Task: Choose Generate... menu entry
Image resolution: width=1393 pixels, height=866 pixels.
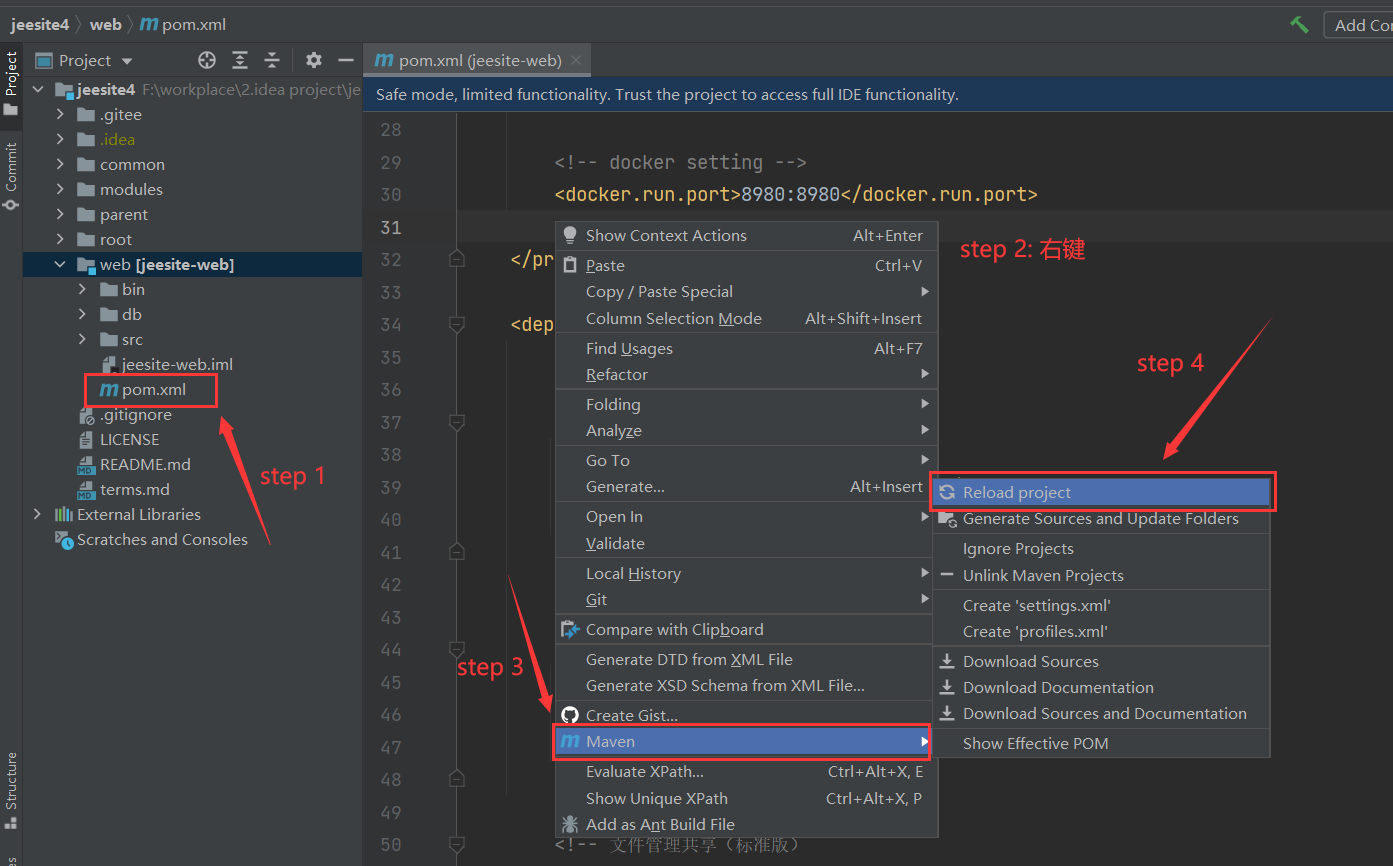Action: tap(746, 486)
